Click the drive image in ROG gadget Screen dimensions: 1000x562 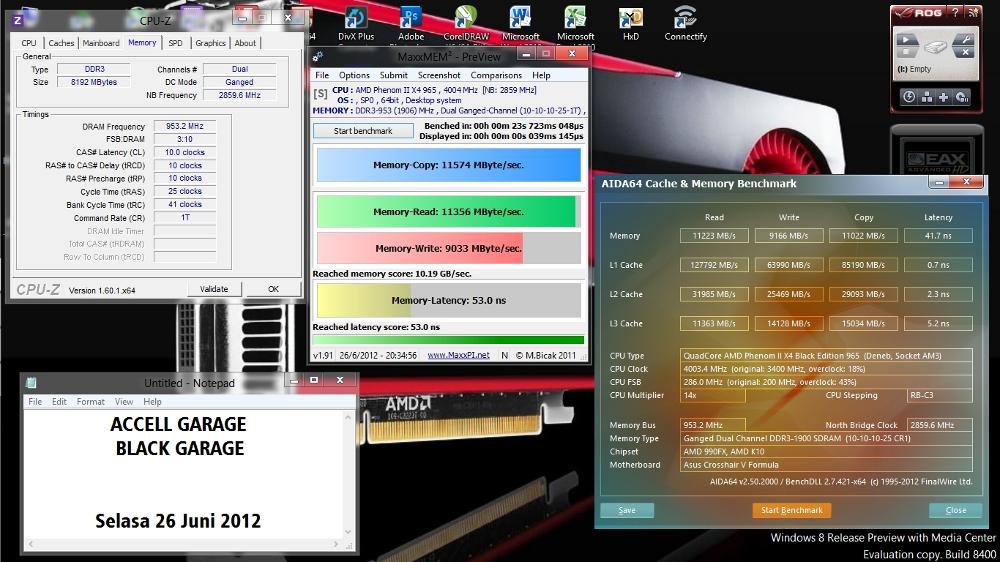coord(936,47)
